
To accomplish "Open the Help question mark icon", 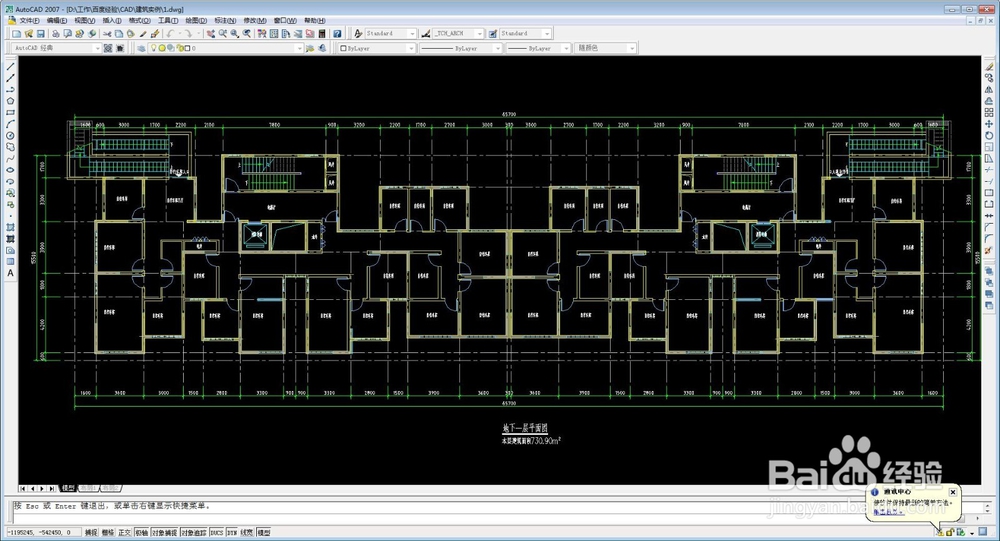I will pyautogui.click(x=337, y=34).
